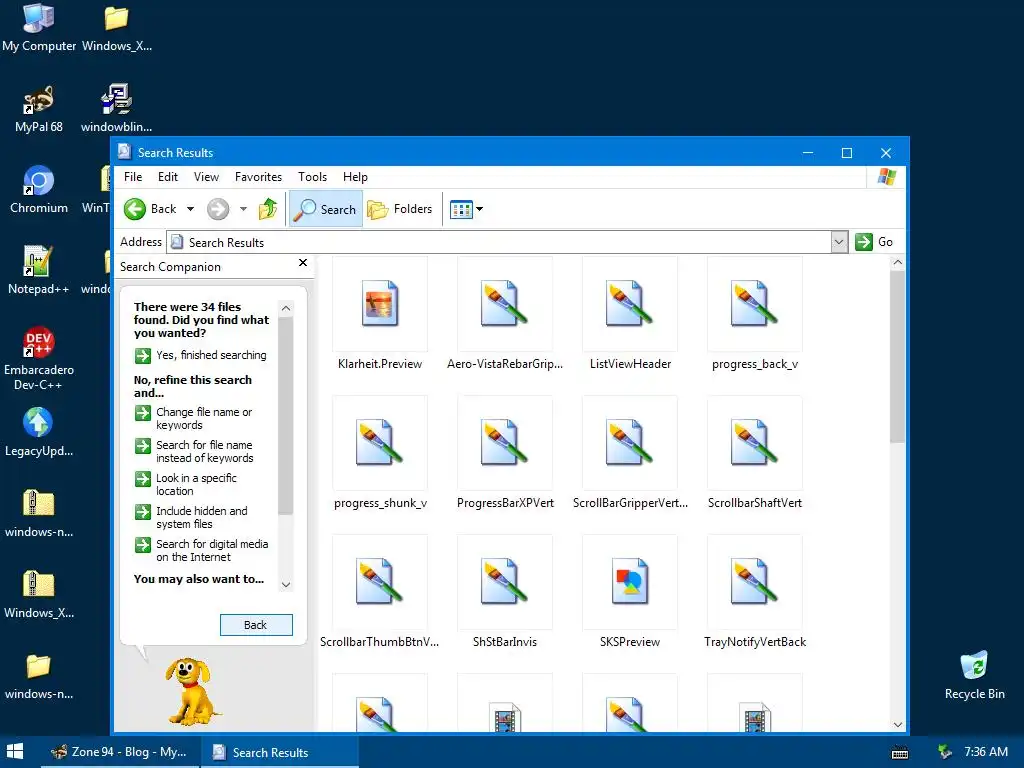1024x768 pixels.
Task: Click the Address field showing Search Results
Action: (499, 242)
